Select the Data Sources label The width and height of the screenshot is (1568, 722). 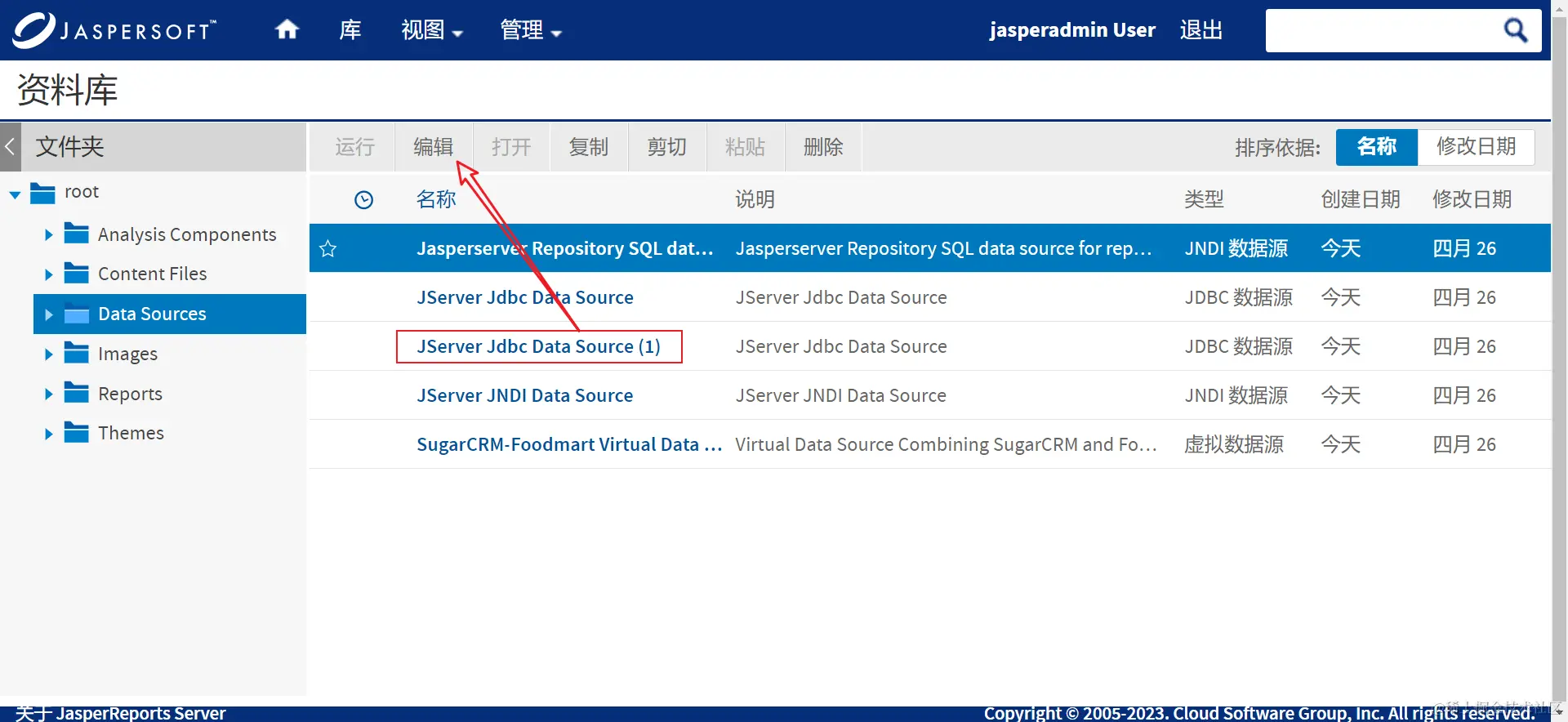click(x=152, y=314)
